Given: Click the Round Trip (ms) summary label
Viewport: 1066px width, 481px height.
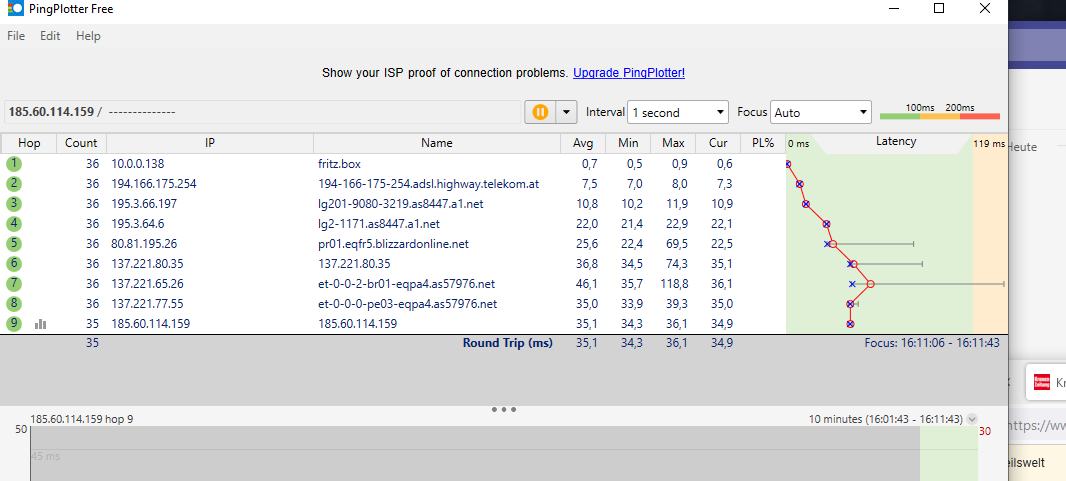Looking at the screenshot, I should 508,343.
